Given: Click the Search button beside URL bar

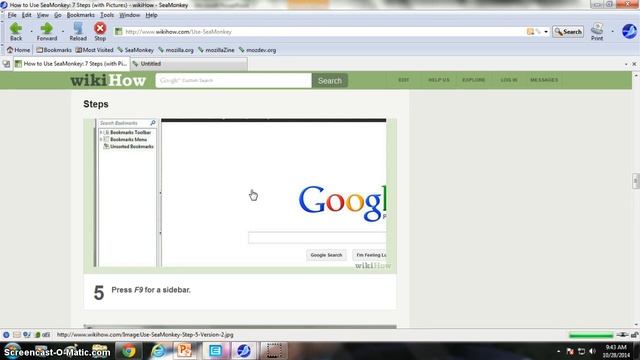Looking at the screenshot, I should tap(568, 31).
